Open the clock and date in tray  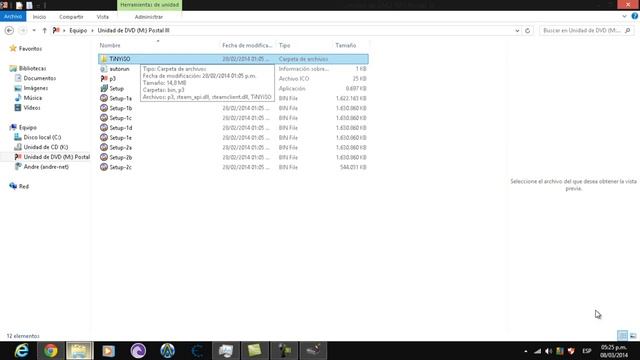[614, 351]
